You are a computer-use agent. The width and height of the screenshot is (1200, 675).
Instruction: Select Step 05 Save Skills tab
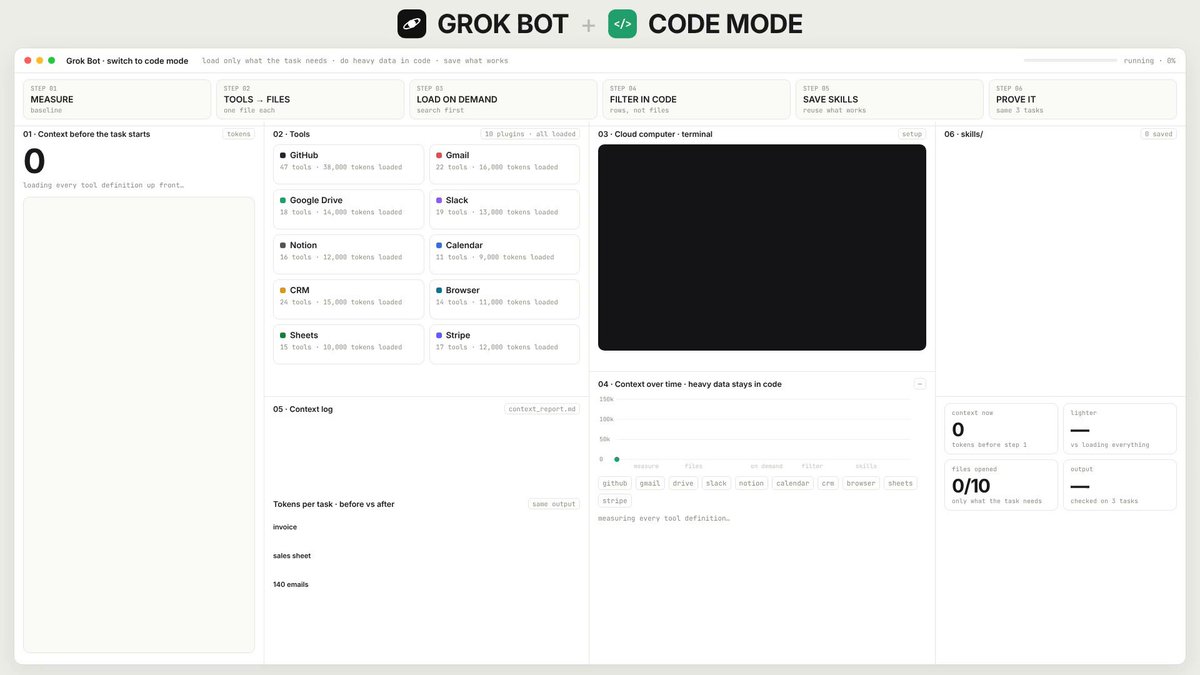click(x=889, y=99)
